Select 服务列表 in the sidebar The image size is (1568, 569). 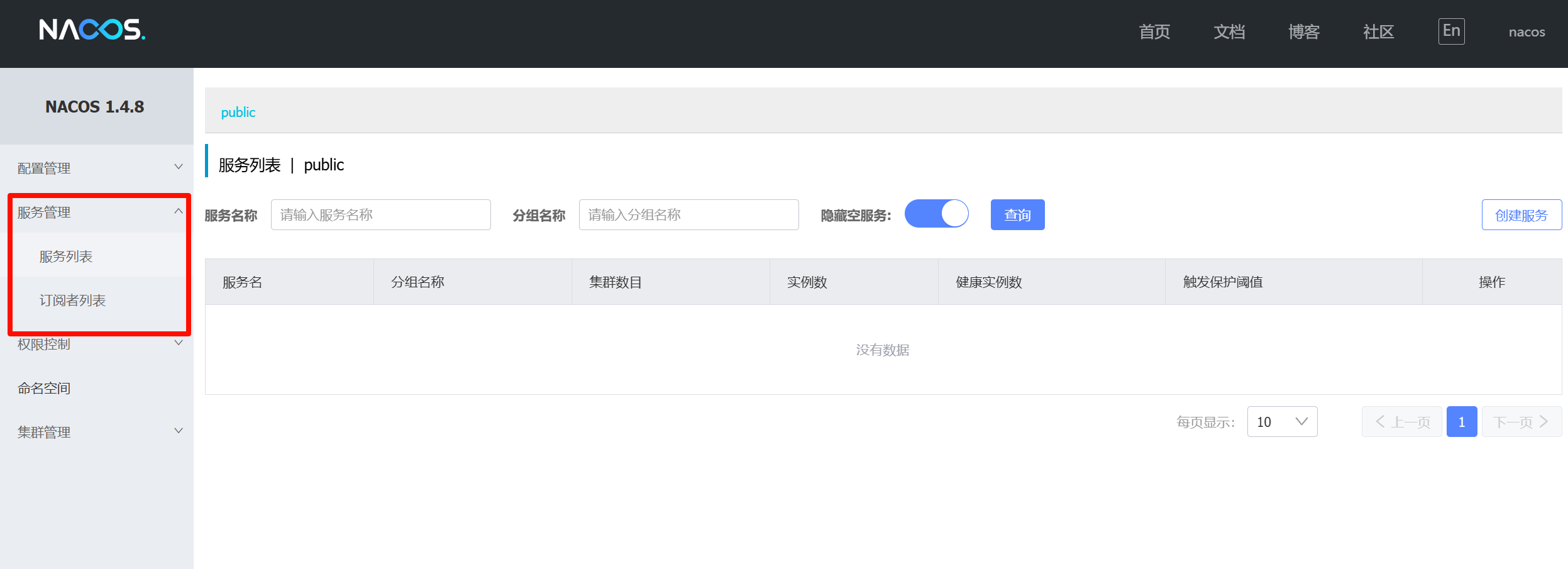tap(67, 255)
